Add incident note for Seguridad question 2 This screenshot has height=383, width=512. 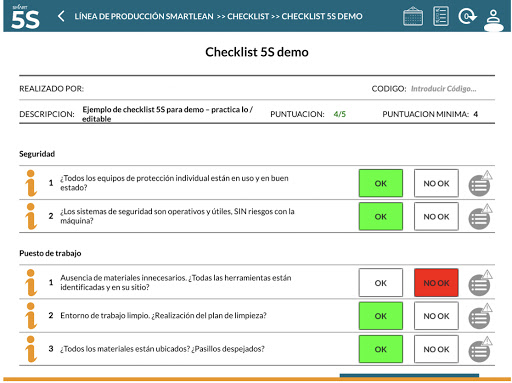point(480,217)
